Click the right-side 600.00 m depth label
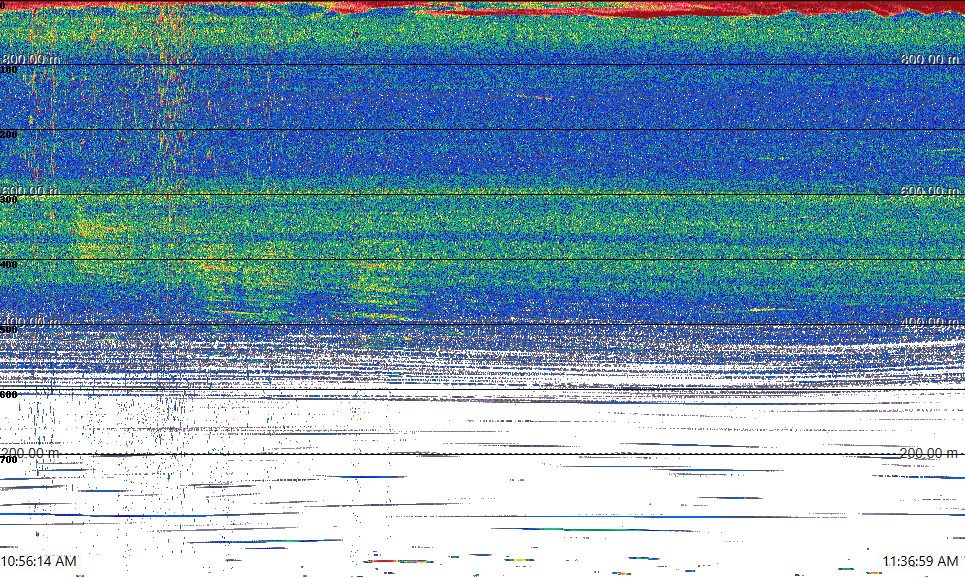 pos(930,191)
